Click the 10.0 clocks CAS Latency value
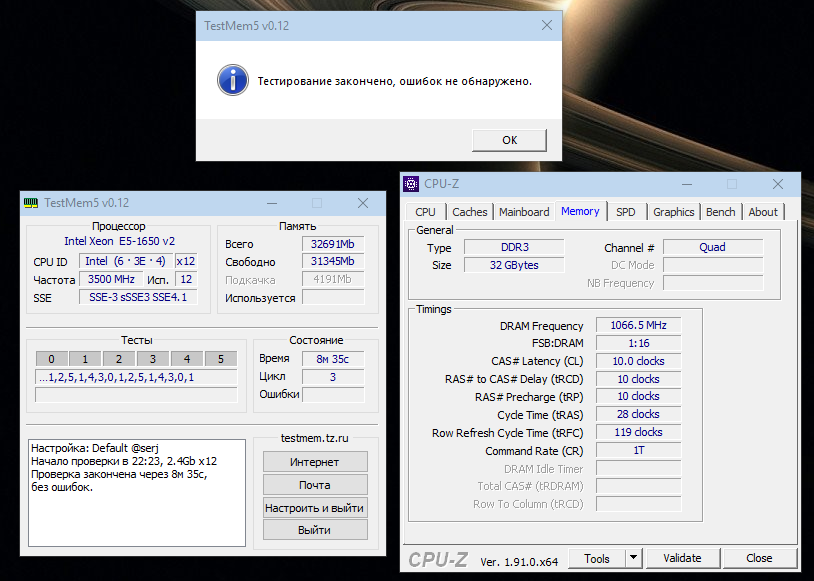The image size is (814, 581). [x=639, y=361]
